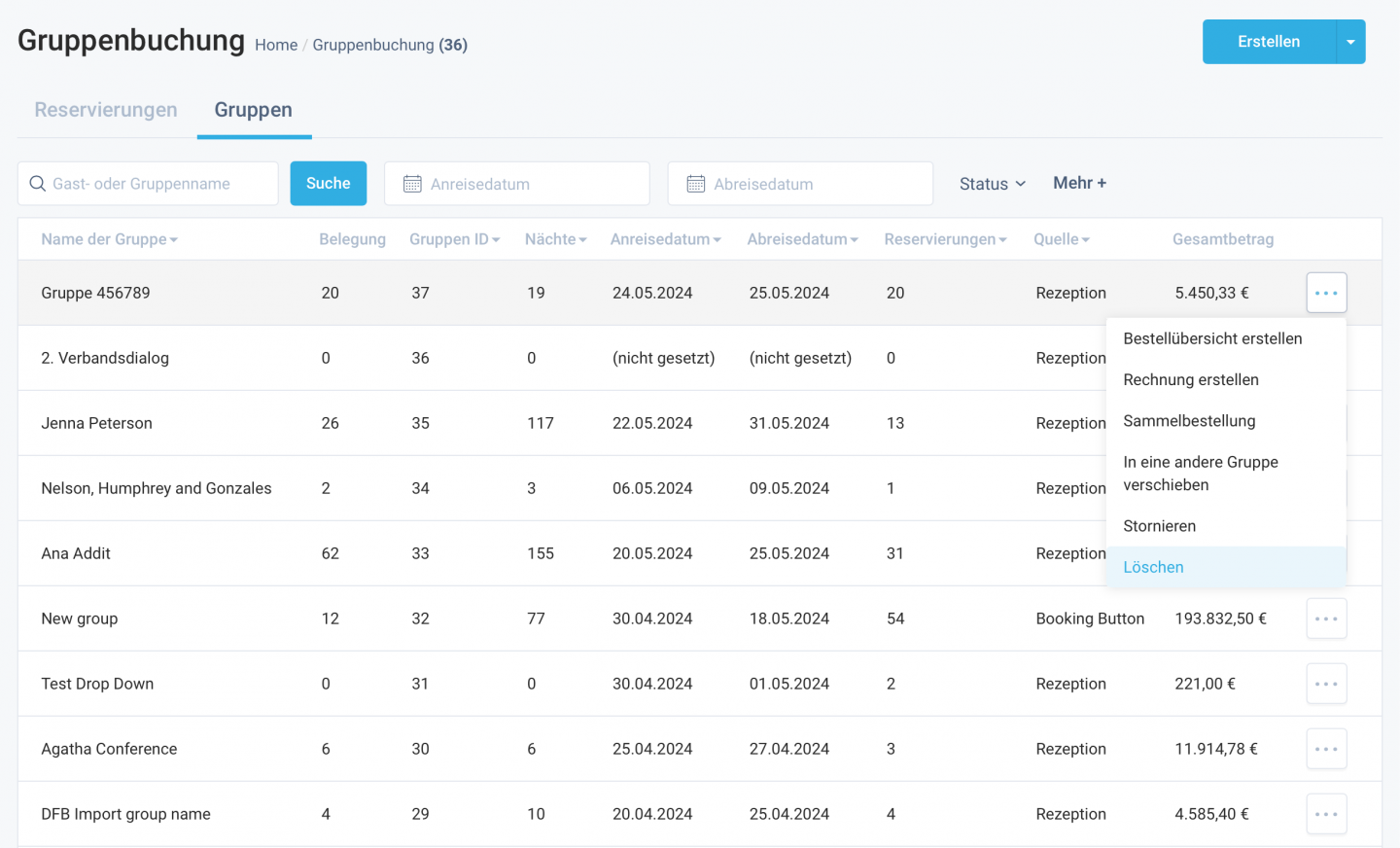Image resolution: width=1400 pixels, height=848 pixels.
Task: Open group Nelson, Humphrey and Gonzales
Action: pos(157,488)
